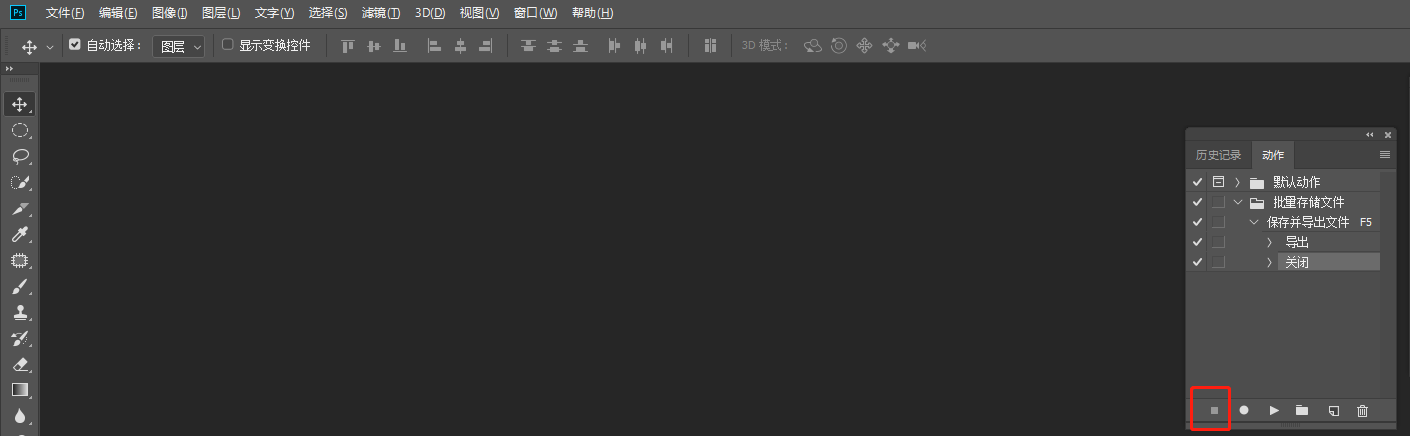Pick the Clone Stamp tool
The width and height of the screenshot is (1410, 436).
click(x=19, y=312)
